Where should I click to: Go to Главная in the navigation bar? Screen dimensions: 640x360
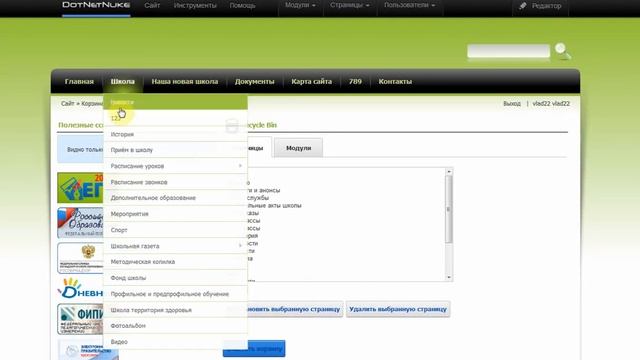(x=79, y=81)
